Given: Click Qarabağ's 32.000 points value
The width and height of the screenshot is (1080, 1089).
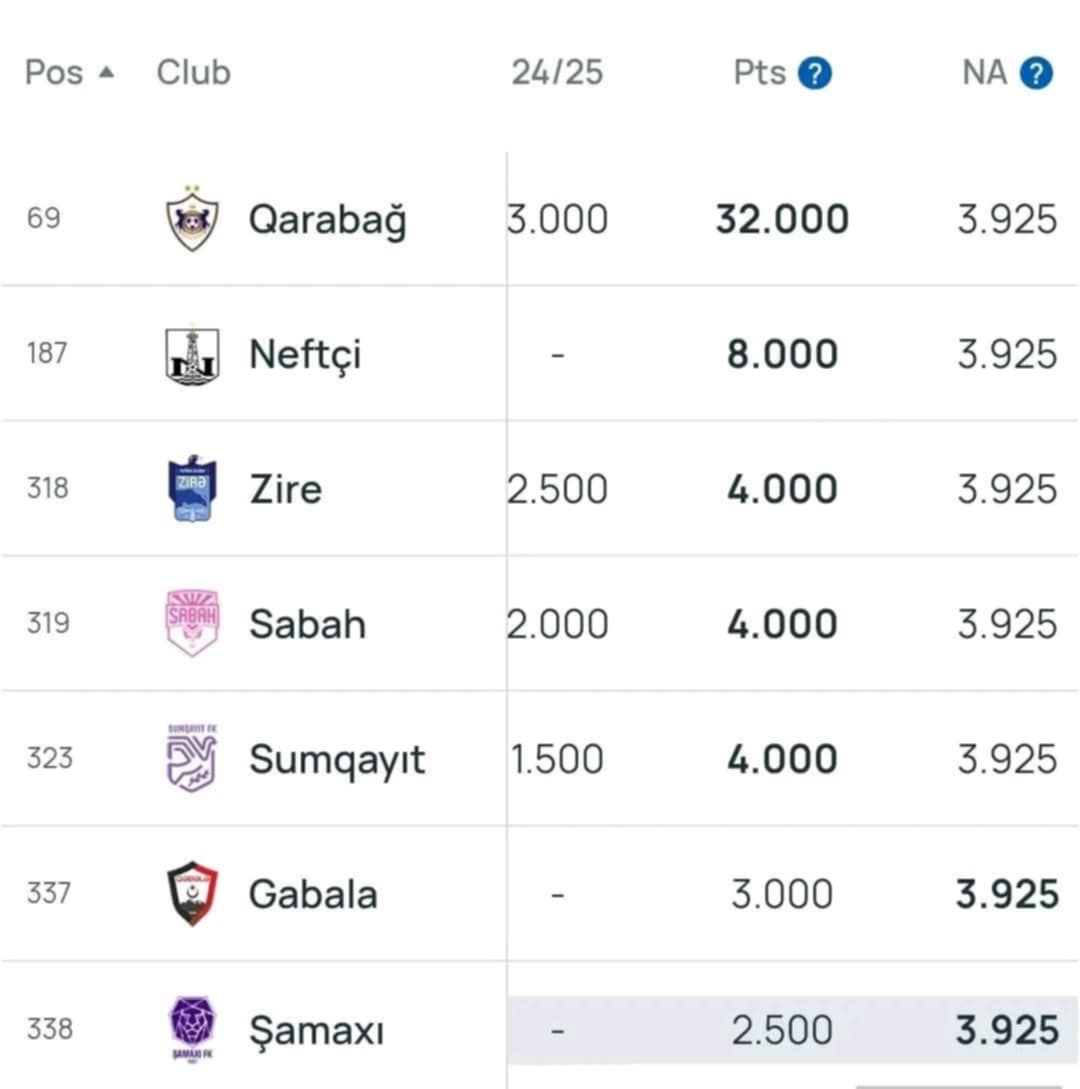Looking at the screenshot, I should click(782, 219).
